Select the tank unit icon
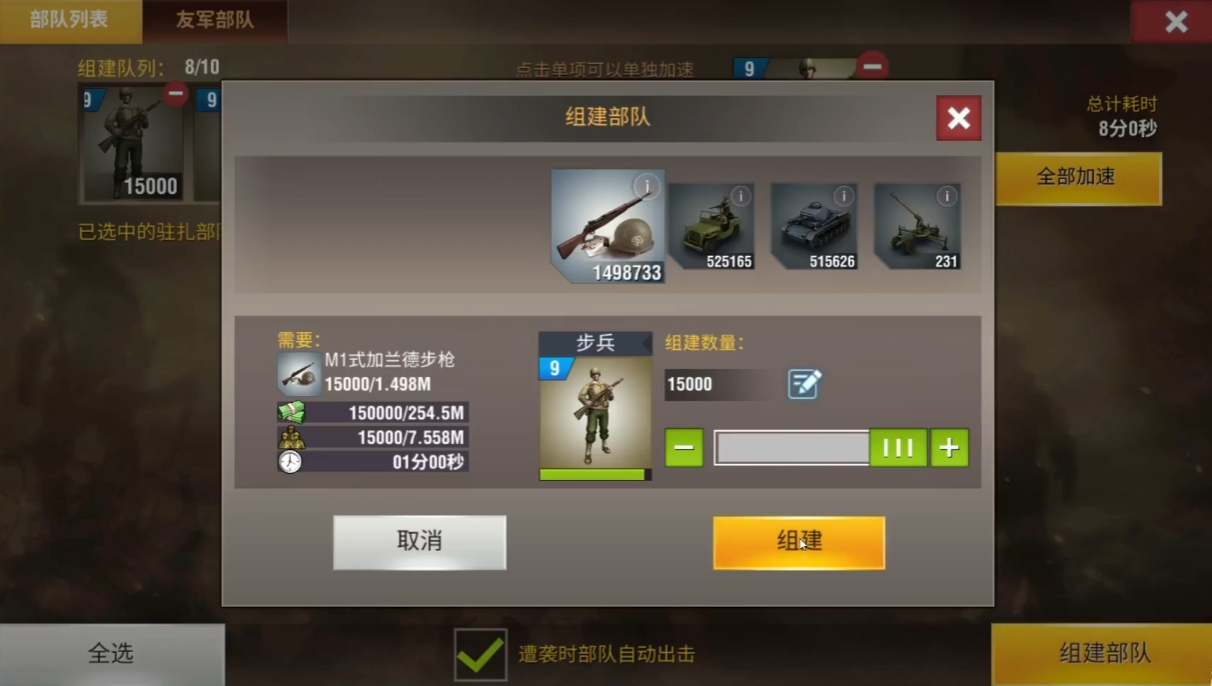Viewport: 1212px width, 686px height. point(814,226)
